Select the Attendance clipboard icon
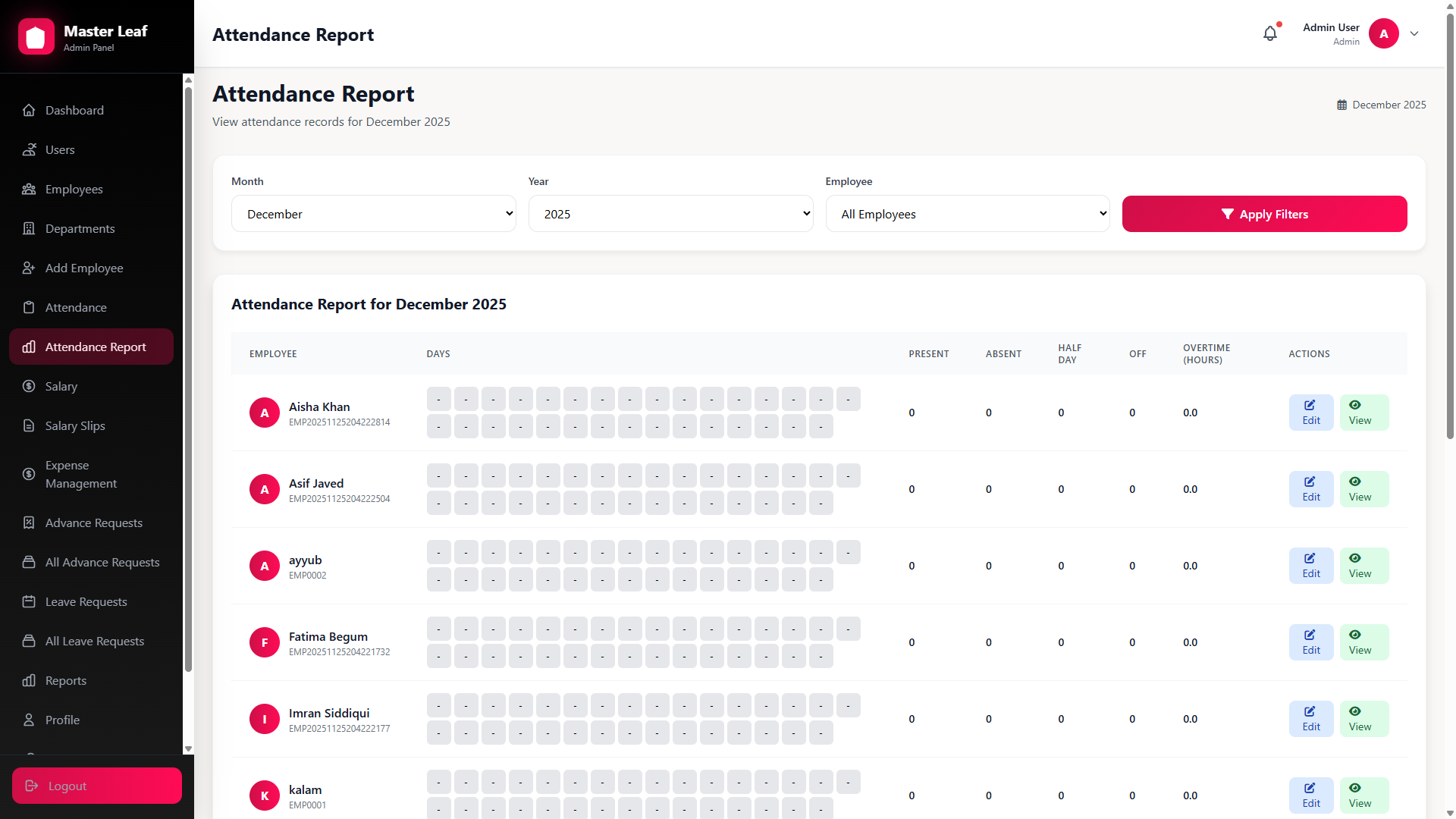 click(x=29, y=307)
